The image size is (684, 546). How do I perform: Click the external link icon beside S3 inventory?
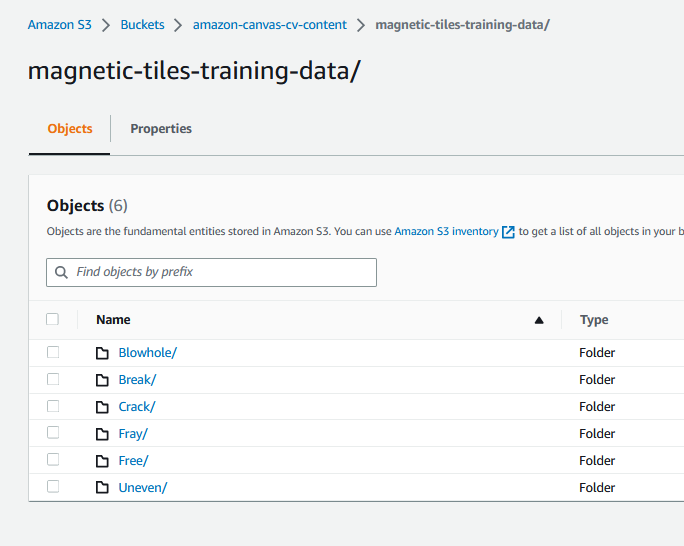(508, 232)
